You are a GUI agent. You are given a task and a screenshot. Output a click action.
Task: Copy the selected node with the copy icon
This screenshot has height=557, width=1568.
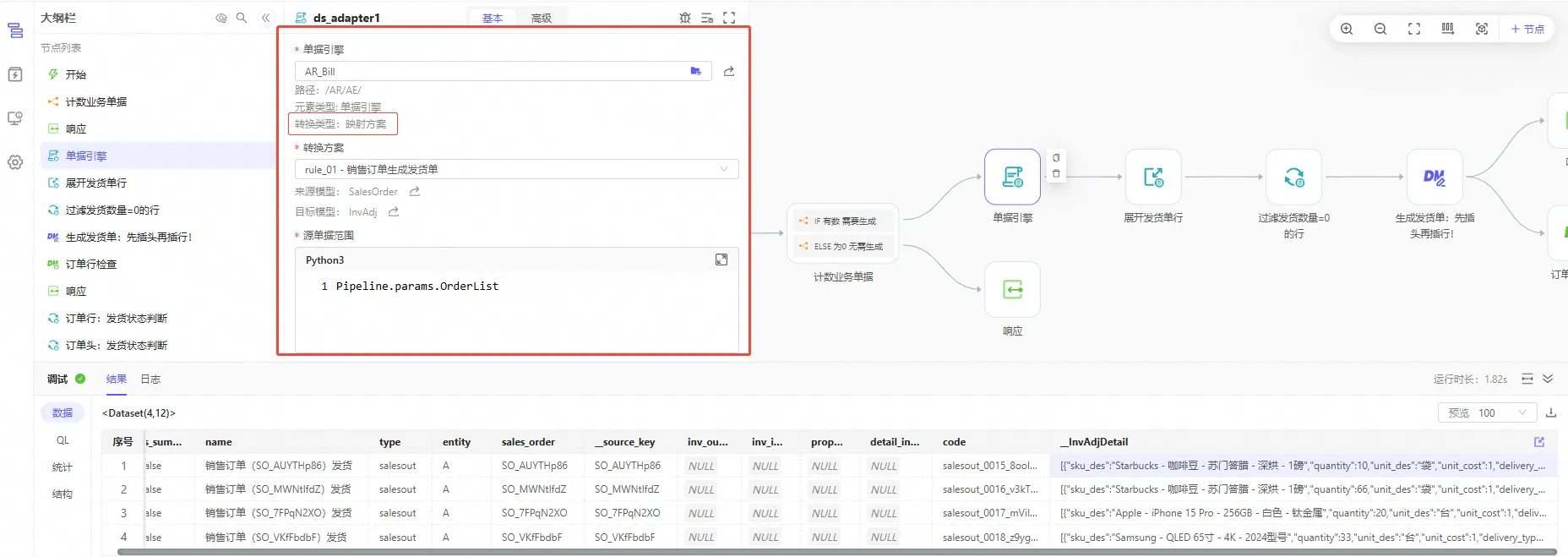(x=1056, y=158)
